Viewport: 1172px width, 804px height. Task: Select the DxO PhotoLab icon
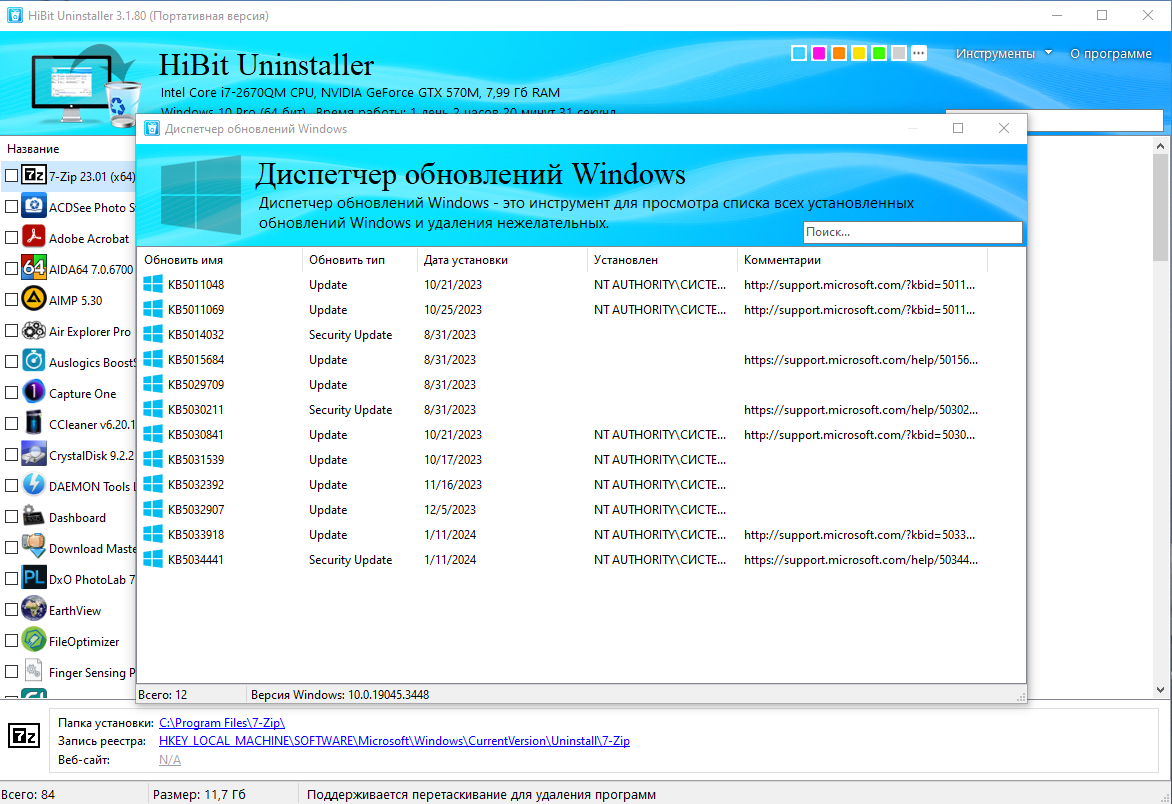coord(34,578)
